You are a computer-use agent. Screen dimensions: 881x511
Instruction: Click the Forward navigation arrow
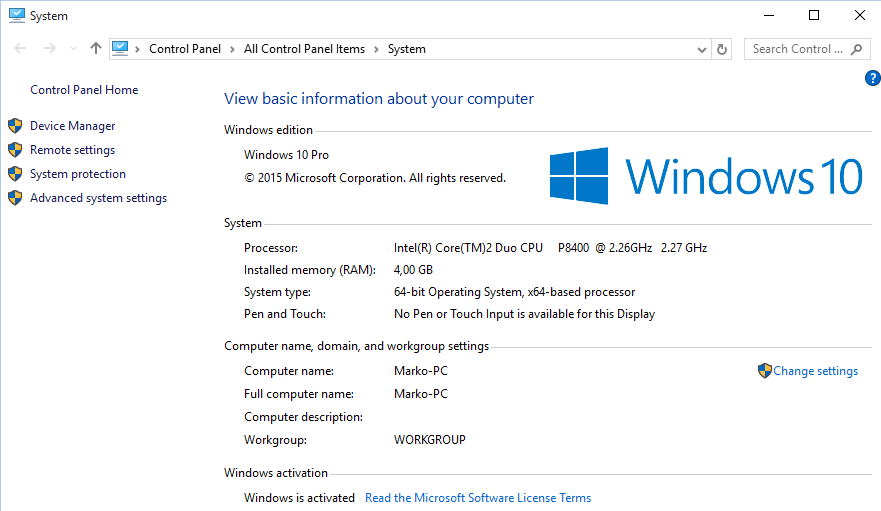coord(49,49)
